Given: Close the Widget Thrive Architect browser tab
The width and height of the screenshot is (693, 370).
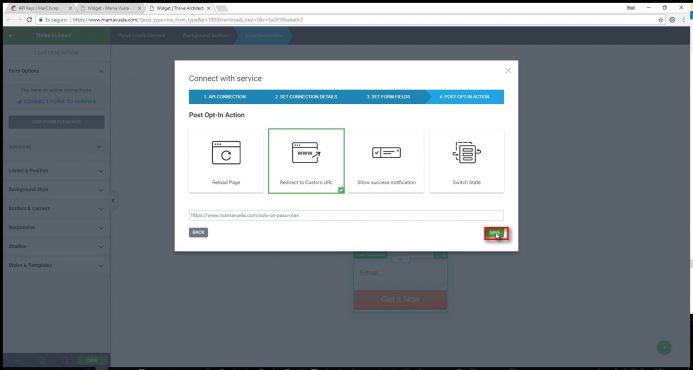Looking at the screenshot, I should pyautogui.click(x=209, y=8).
